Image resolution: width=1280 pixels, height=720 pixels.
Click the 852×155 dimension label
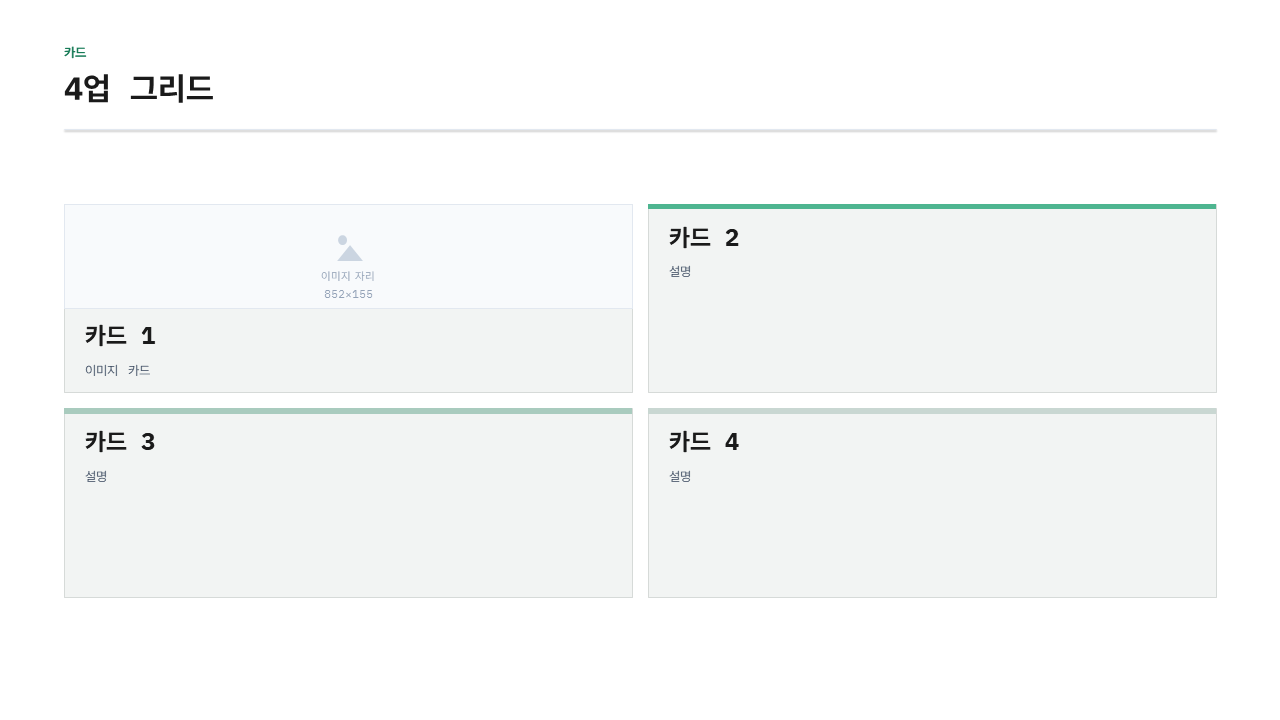point(348,294)
